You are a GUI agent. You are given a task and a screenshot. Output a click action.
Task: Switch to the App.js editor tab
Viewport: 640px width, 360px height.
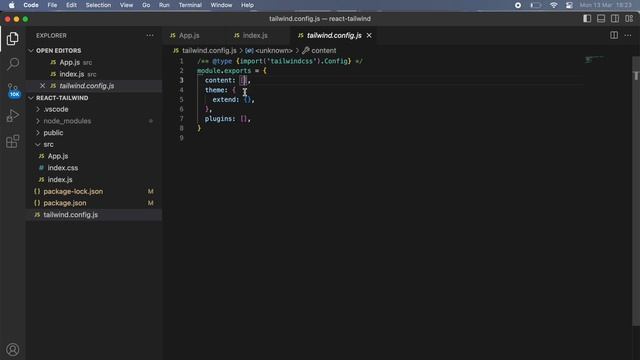click(x=194, y=36)
